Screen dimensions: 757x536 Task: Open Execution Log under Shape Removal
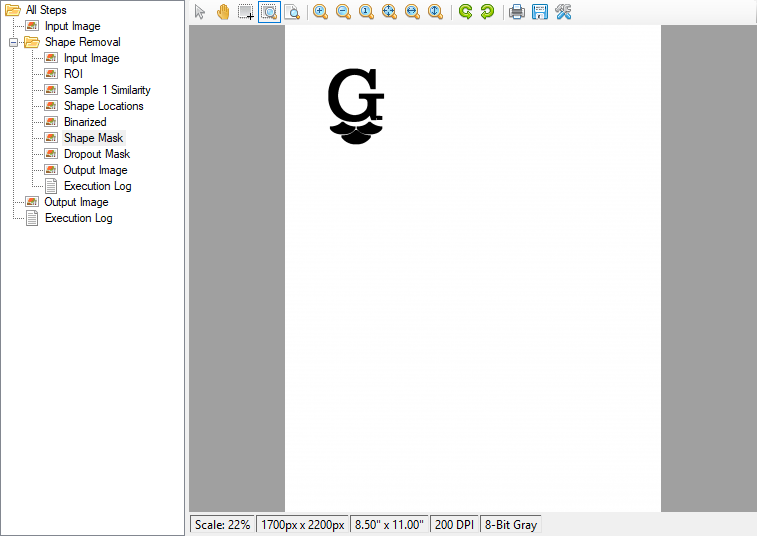coord(97,186)
